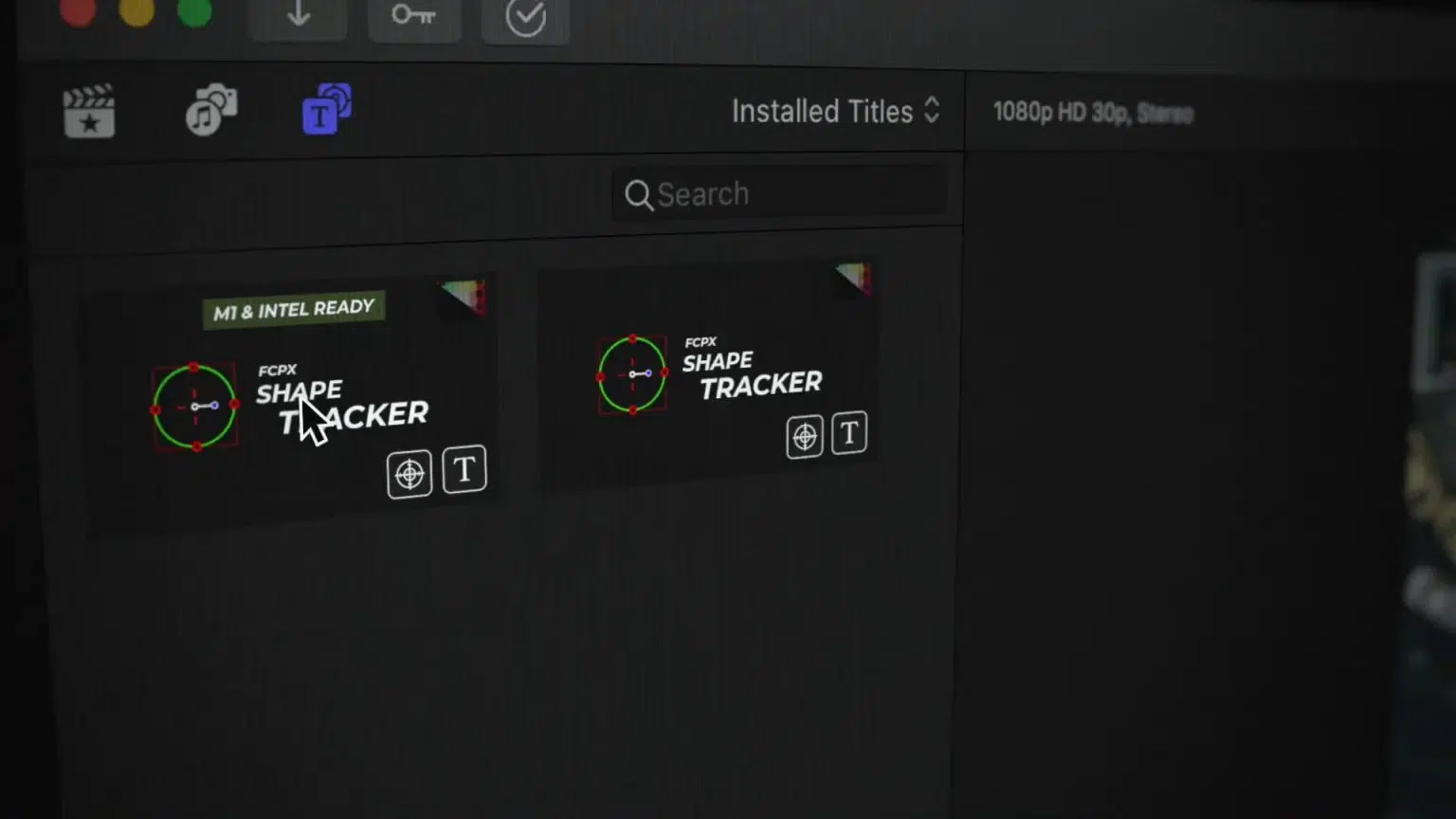Click the 1080p HD 30p, Stereo label
1456x819 pixels.
[x=1093, y=113]
